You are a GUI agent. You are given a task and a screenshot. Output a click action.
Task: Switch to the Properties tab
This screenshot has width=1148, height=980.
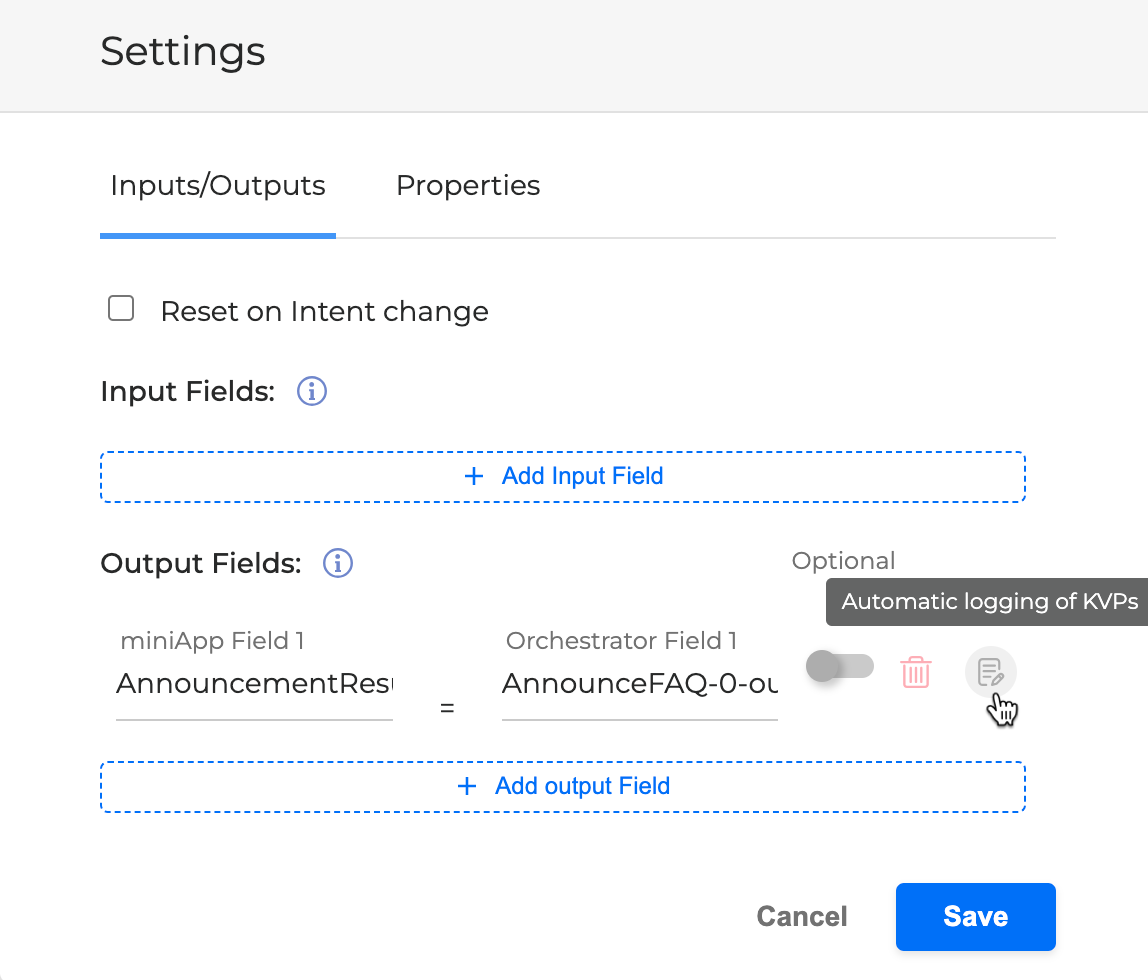[468, 186]
